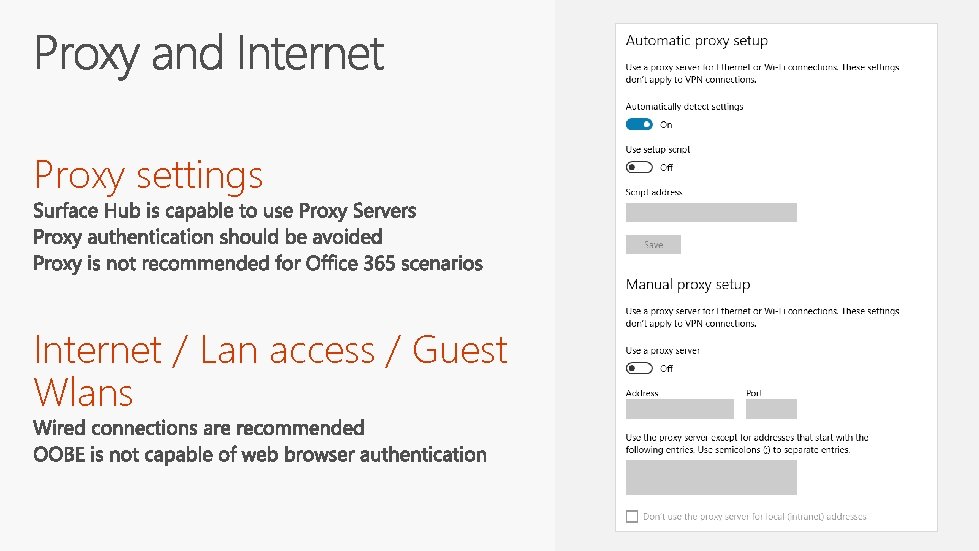
Task: Click the Proxy settings orange heading
Action: point(148,175)
